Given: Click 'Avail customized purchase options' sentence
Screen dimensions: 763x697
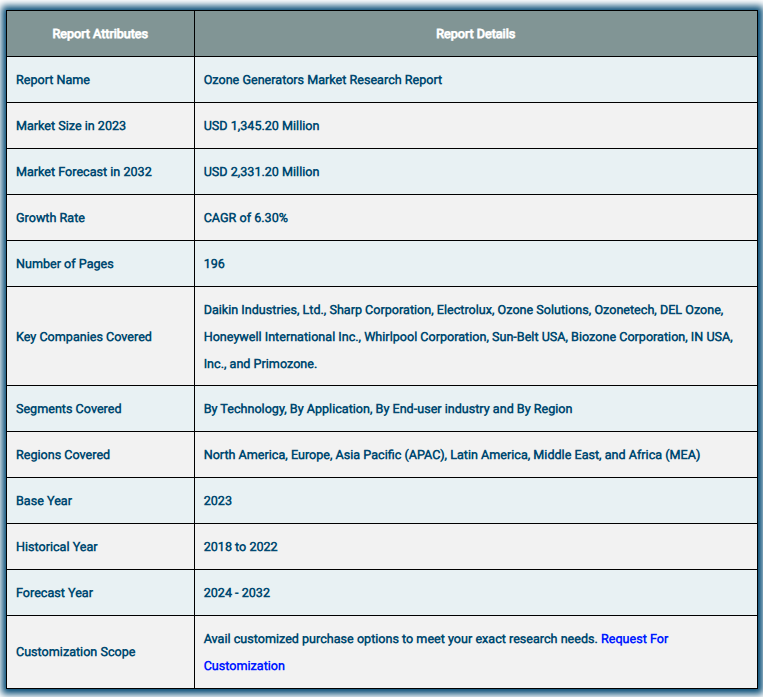Looking at the screenshot, I should (400, 639).
